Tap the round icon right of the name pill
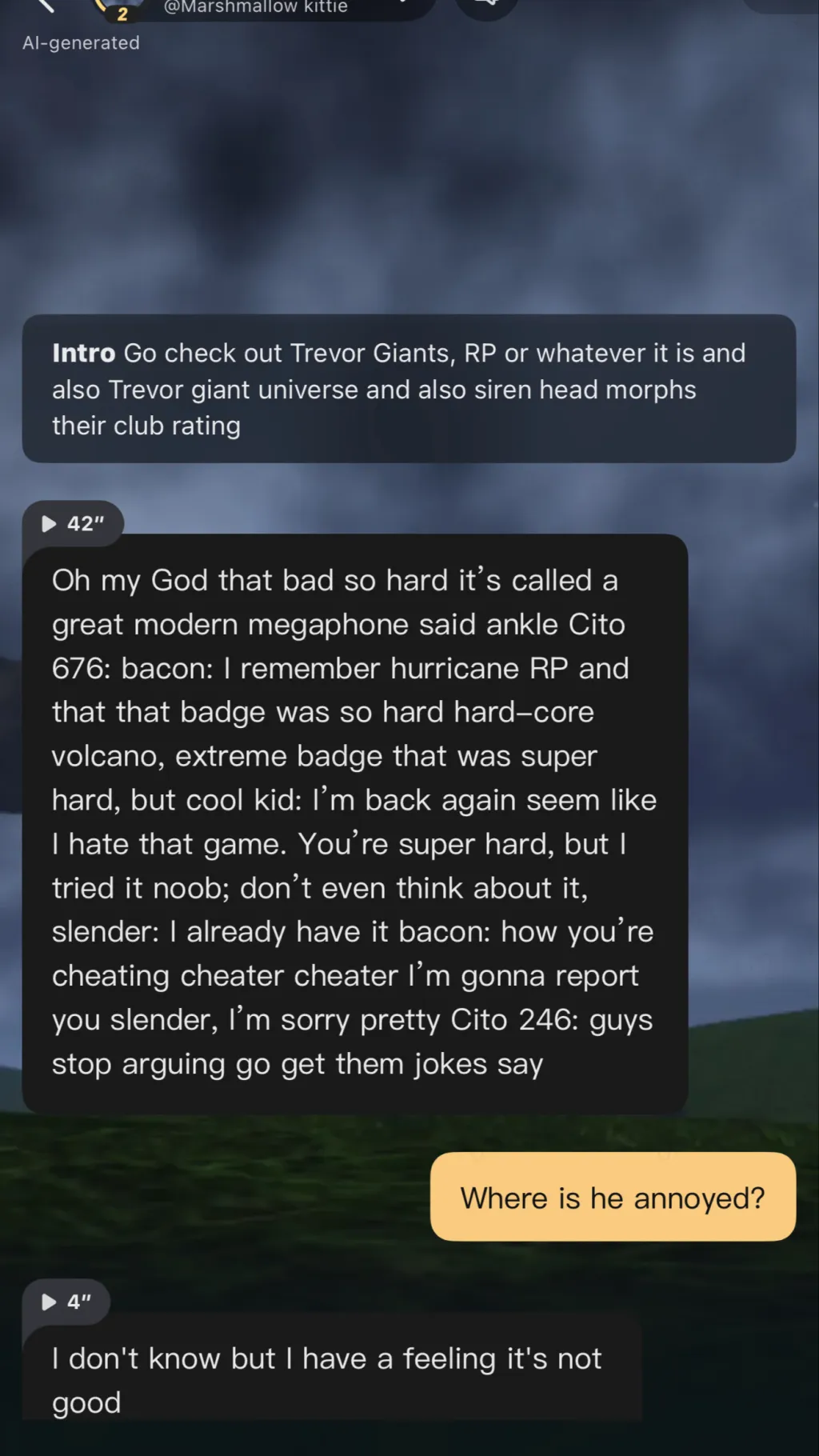The image size is (819, 1456). pos(486,5)
